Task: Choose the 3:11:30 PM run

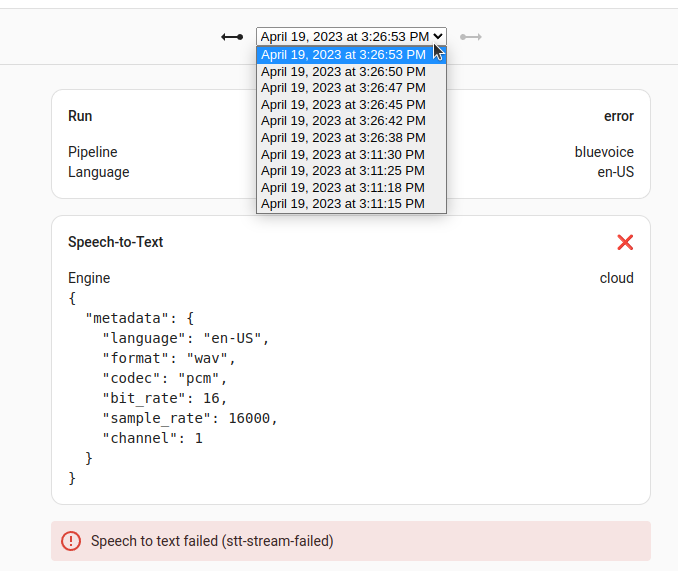Action: [343, 154]
